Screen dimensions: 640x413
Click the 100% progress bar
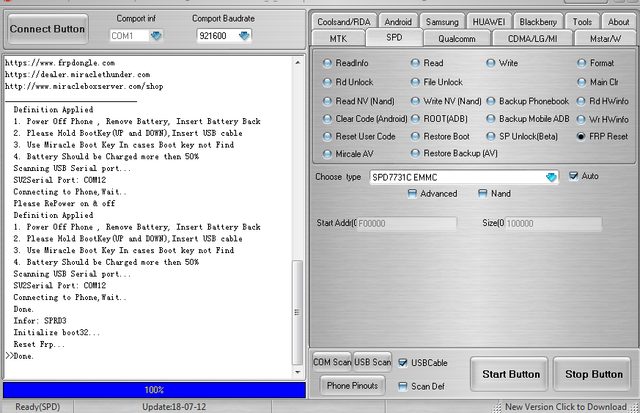(x=154, y=390)
